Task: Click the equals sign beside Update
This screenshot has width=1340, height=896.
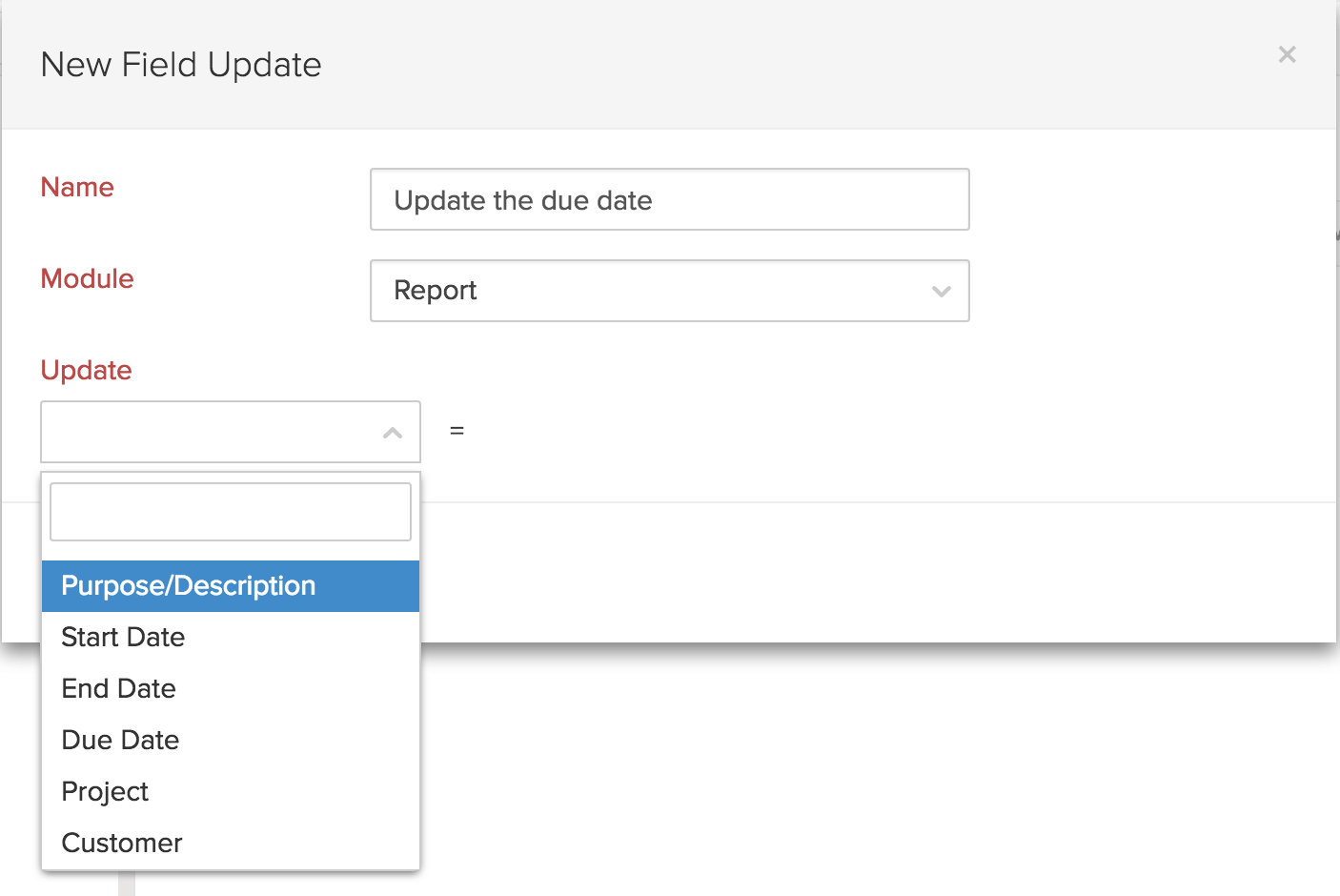Action: 457,432
